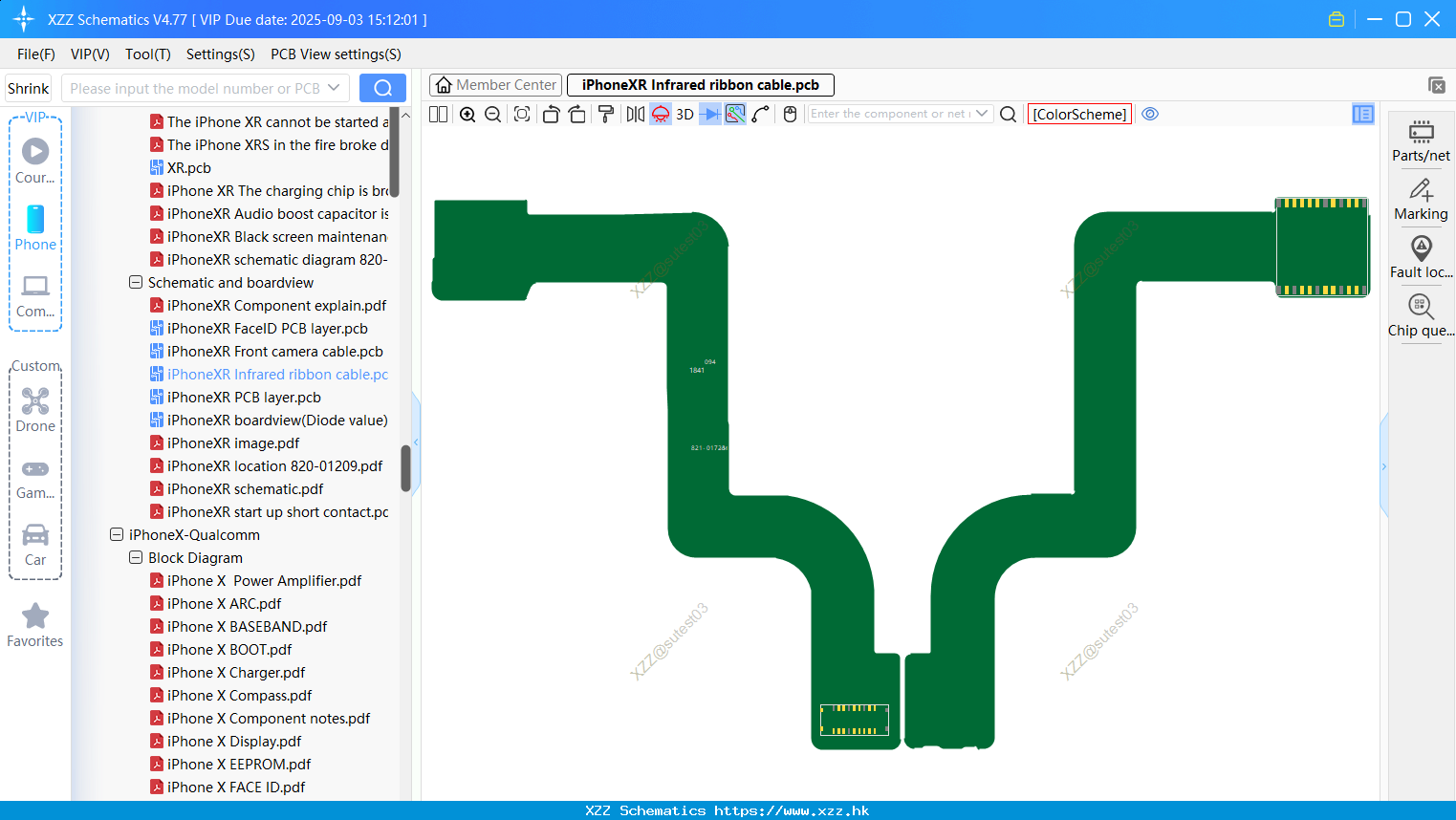1456x820 pixels.
Task: Open the Tool(T) menu
Action: [148, 54]
